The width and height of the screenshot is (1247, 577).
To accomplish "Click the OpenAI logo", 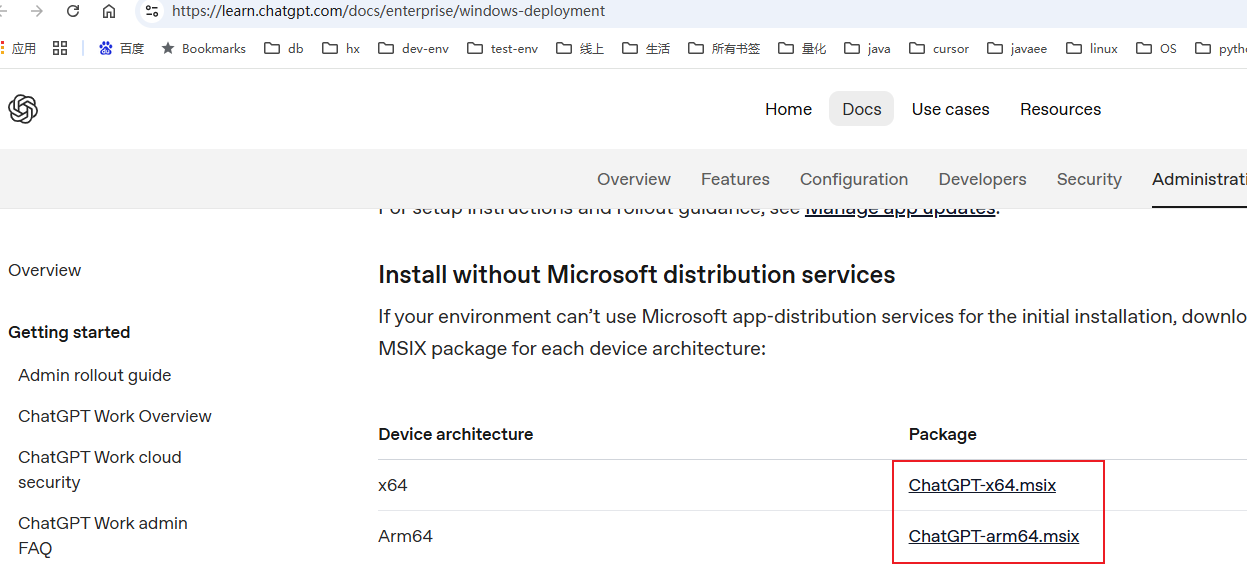I will coord(23,109).
